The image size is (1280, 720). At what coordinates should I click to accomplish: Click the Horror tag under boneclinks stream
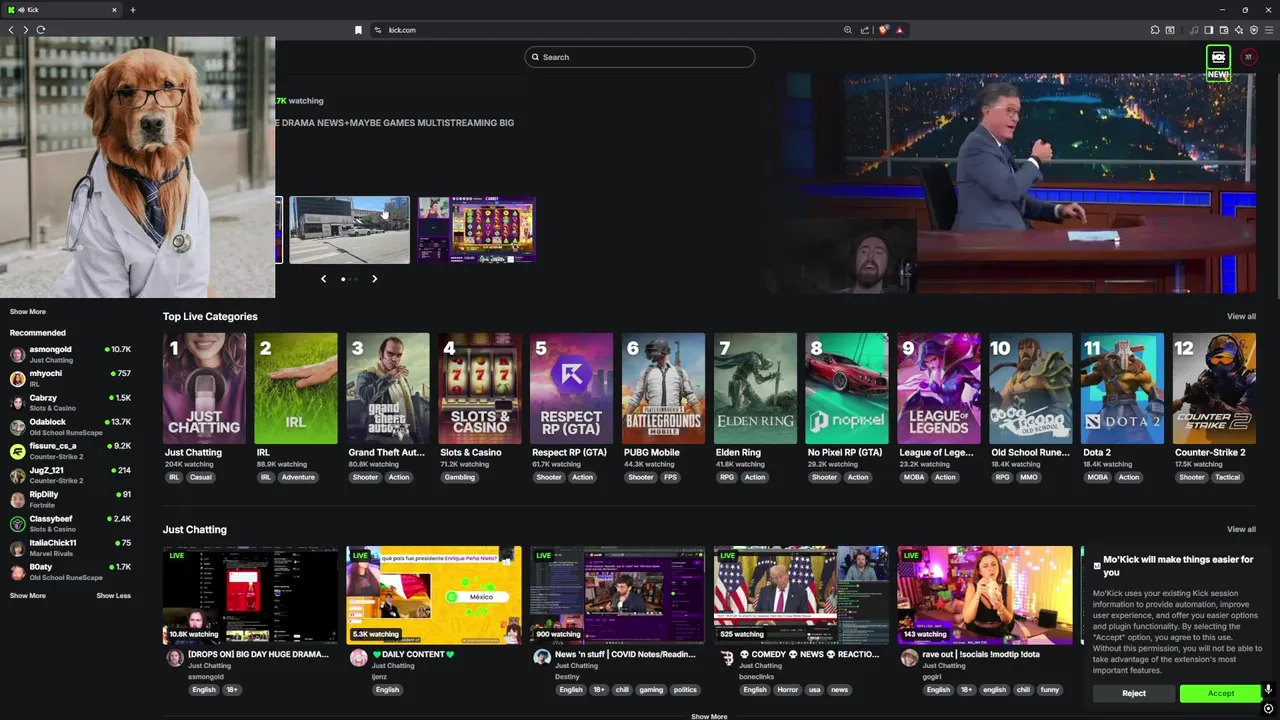[788, 690]
